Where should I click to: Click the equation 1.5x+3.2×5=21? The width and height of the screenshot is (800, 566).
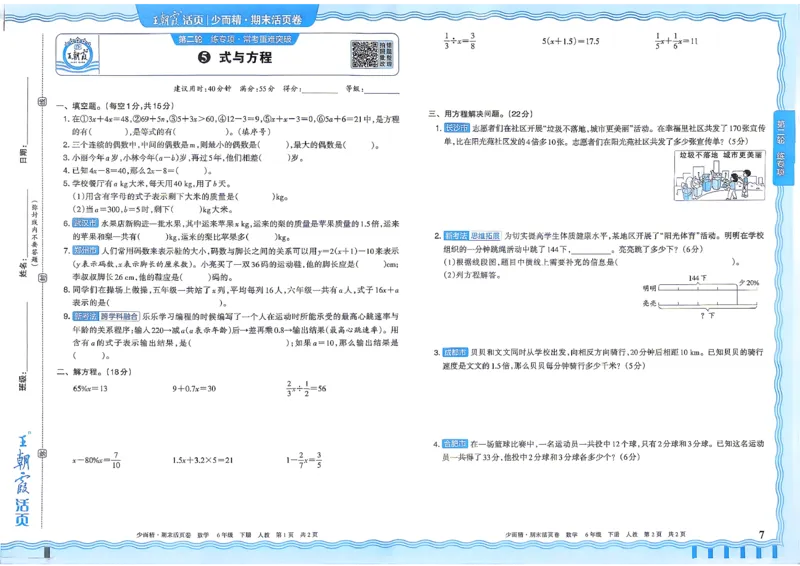click(203, 460)
